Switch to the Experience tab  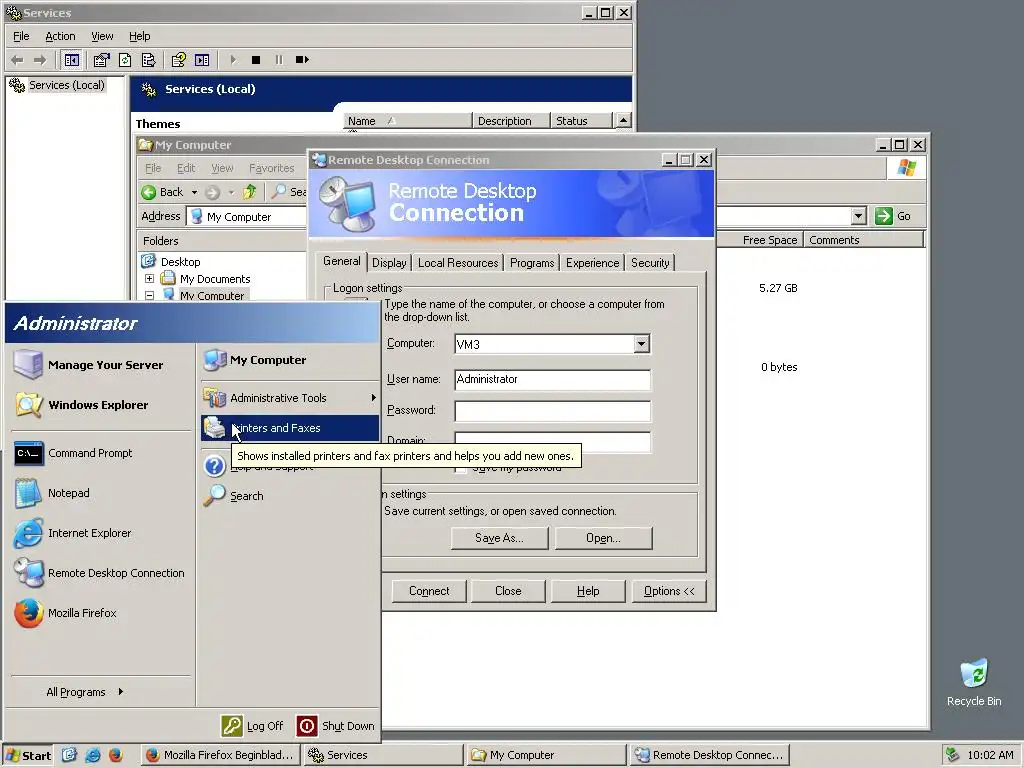coord(592,263)
